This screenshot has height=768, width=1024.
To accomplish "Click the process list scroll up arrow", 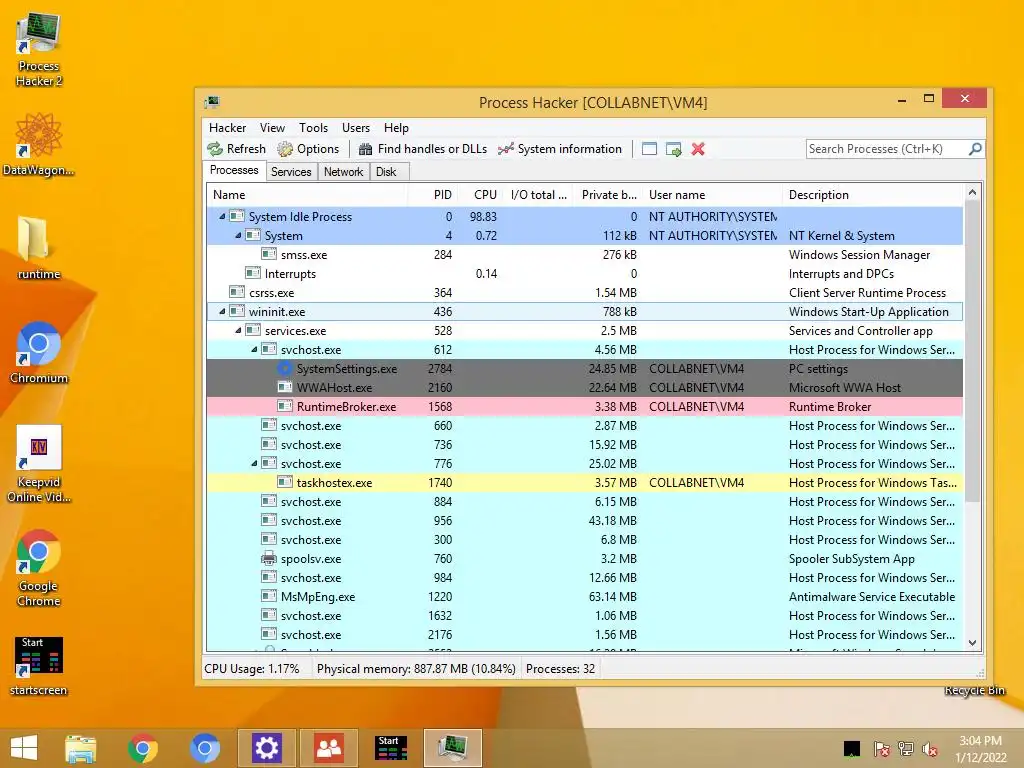I will click(972, 193).
